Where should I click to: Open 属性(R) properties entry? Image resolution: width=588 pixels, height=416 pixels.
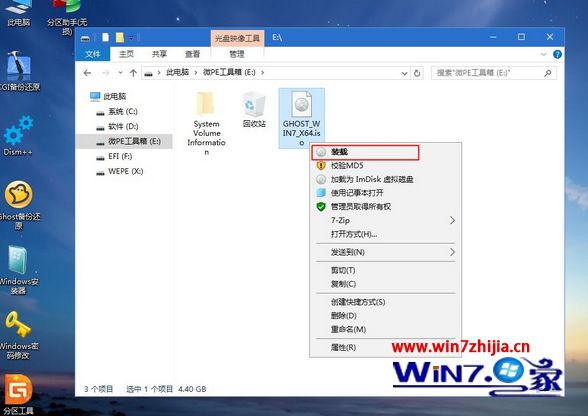[385, 347]
